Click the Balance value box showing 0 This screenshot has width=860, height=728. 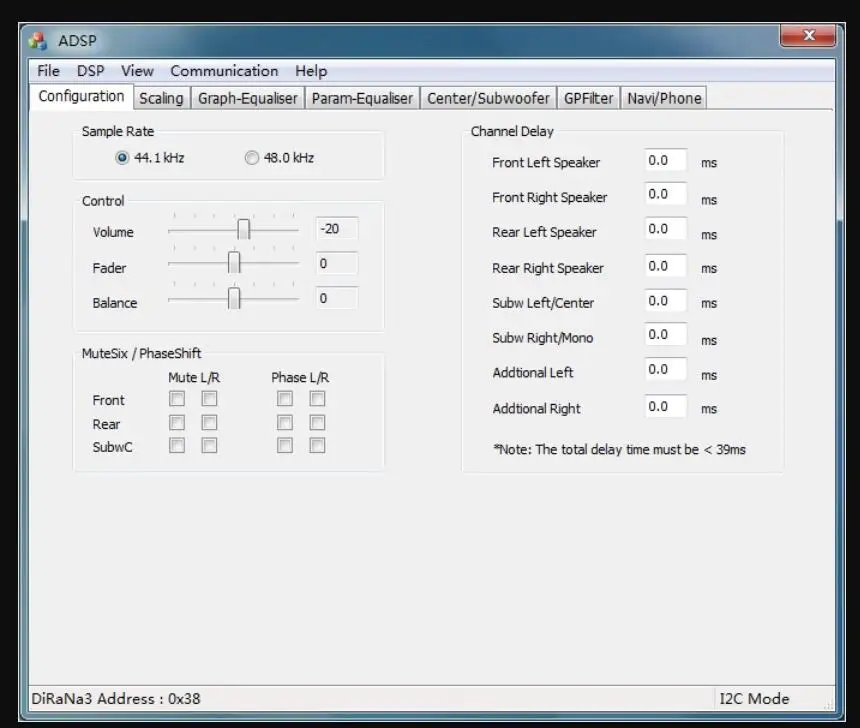[x=336, y=298]
